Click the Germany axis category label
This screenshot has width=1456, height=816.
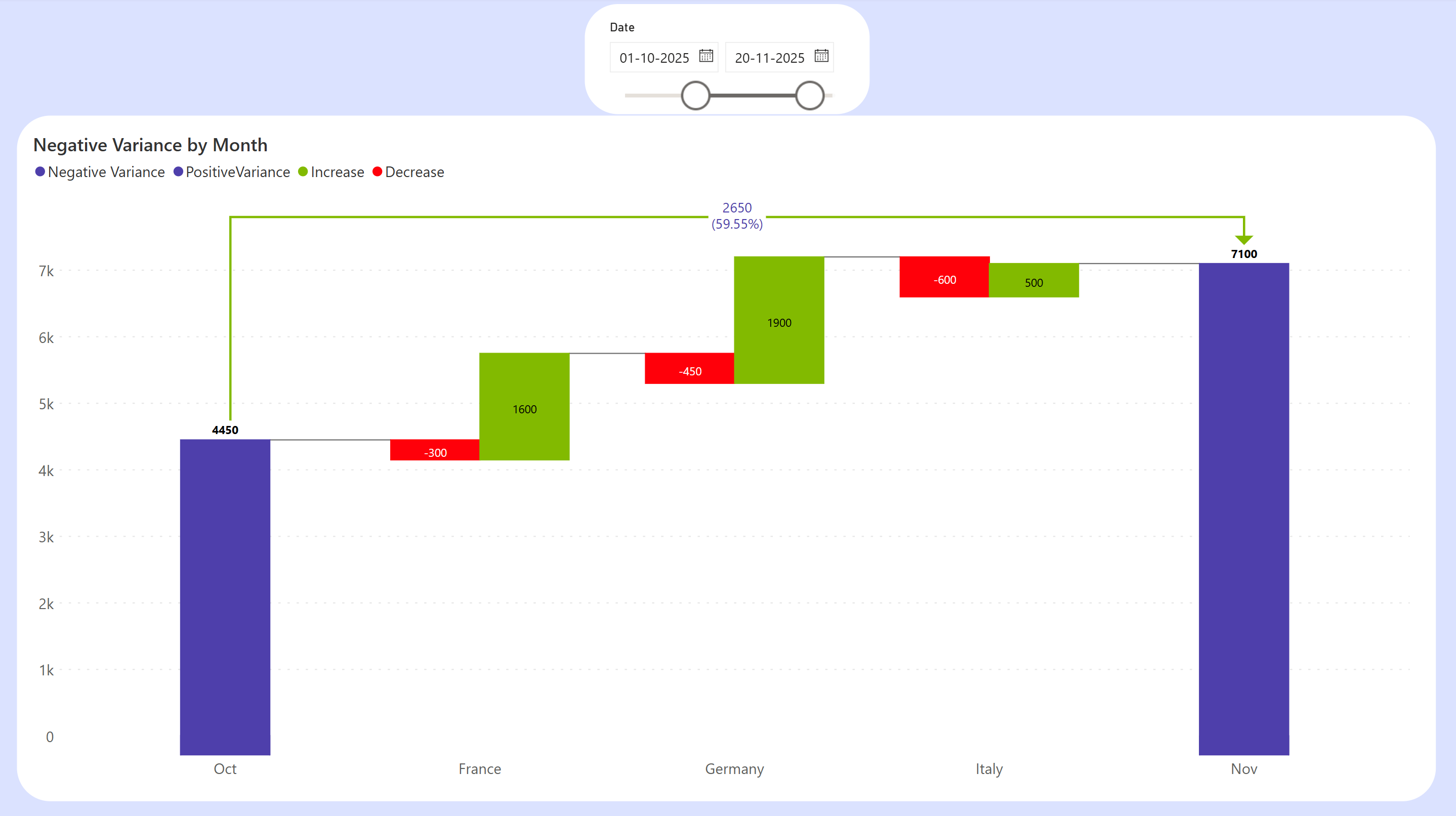pyautogui.click(x=734, y=768)
